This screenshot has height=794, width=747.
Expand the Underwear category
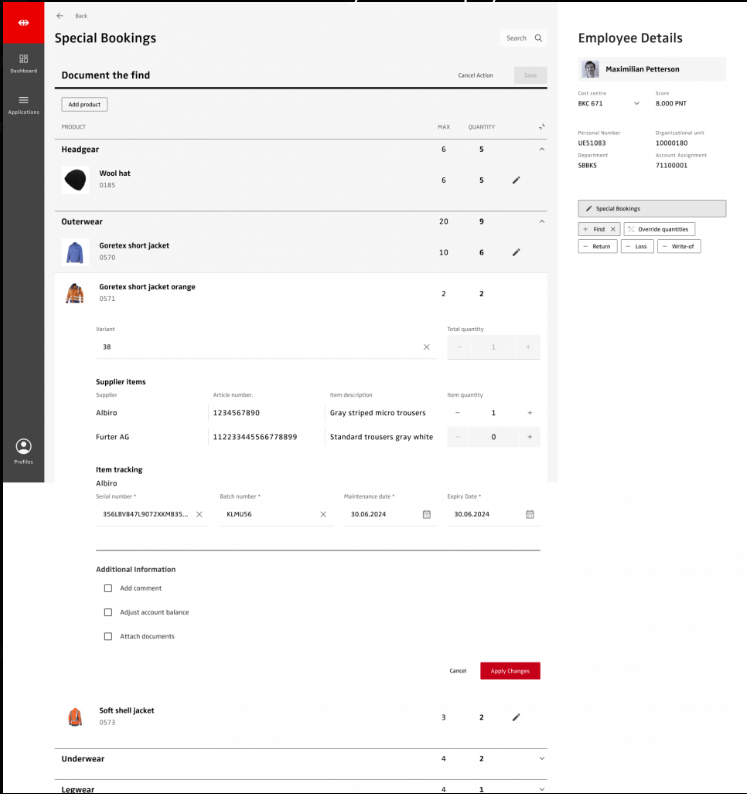coord(541,759)
